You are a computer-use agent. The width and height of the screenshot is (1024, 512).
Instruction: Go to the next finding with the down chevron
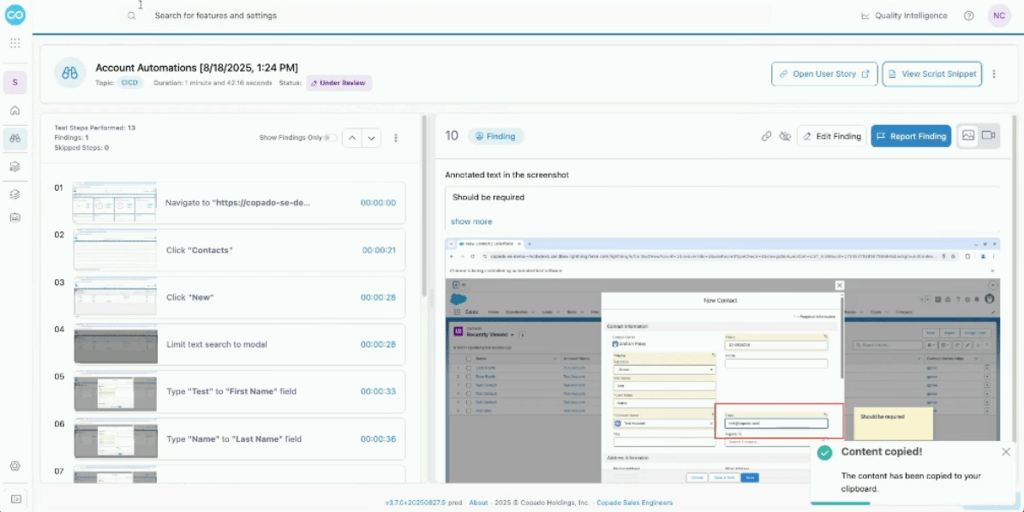[372, 138]
